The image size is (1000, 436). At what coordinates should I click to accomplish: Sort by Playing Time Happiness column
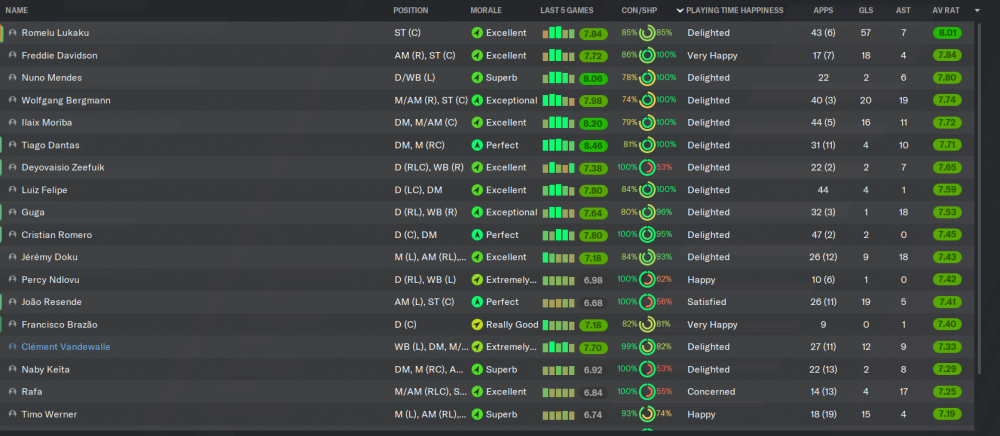click(735, 11)
